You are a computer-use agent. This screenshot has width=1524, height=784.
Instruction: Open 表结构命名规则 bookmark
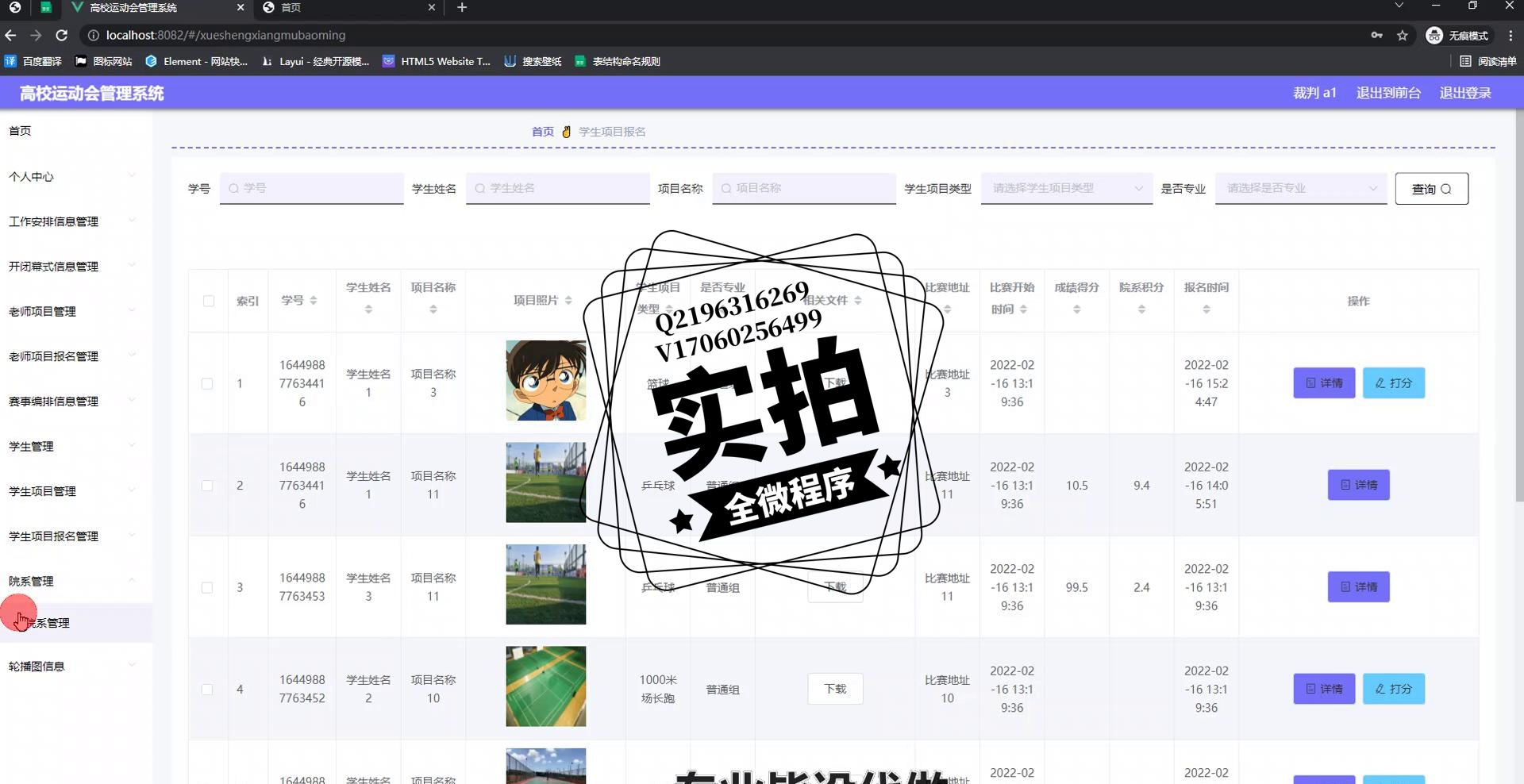pyautogui.click(x=618, y=61)
